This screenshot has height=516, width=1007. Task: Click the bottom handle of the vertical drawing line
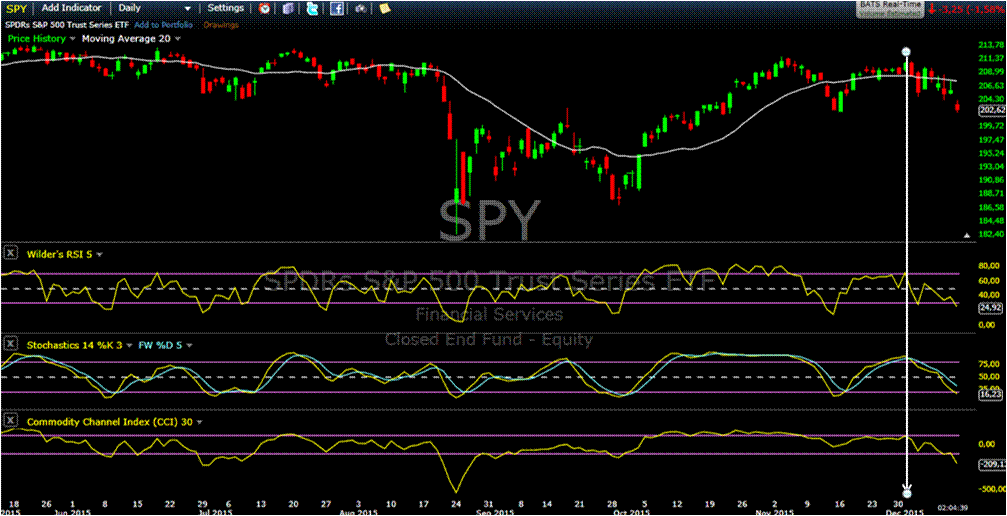(x=906, y=494)
